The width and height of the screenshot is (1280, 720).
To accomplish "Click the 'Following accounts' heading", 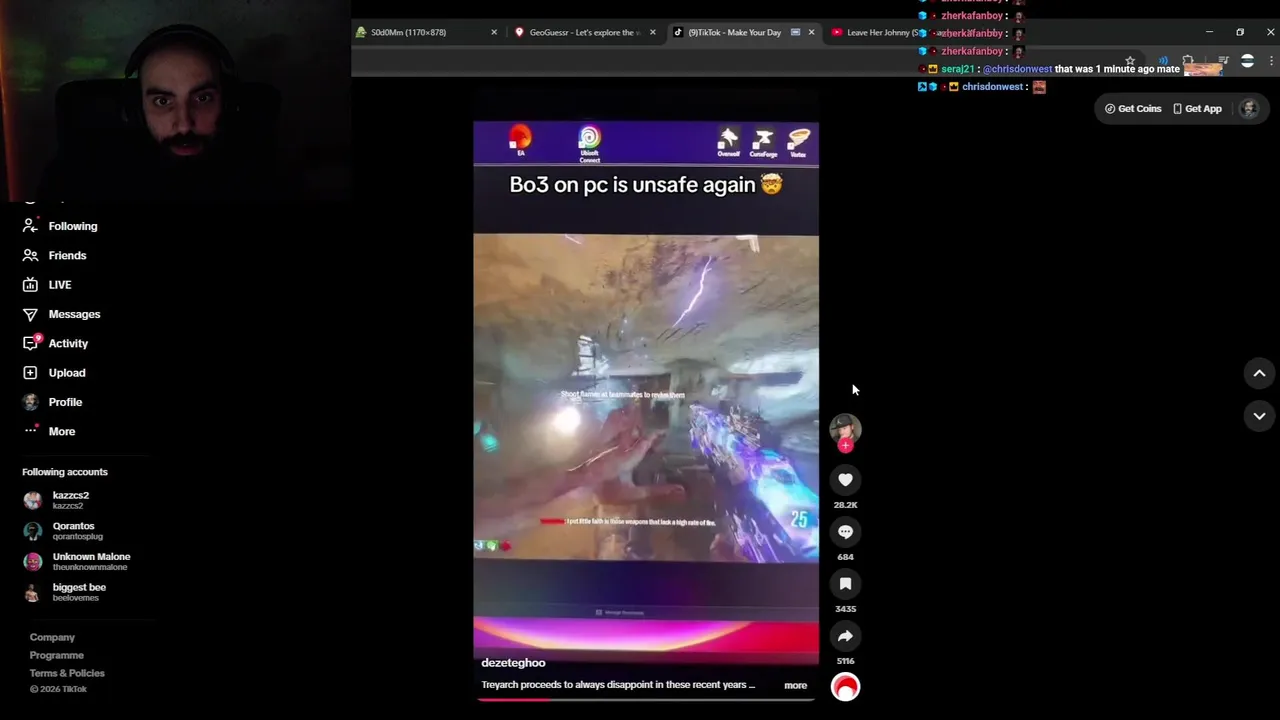I will coord(65,472).
